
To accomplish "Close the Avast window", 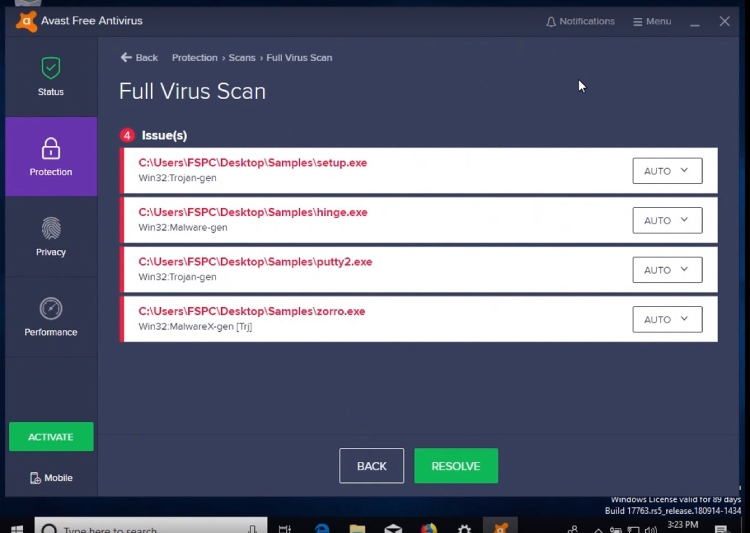I will tap(724, 22).
